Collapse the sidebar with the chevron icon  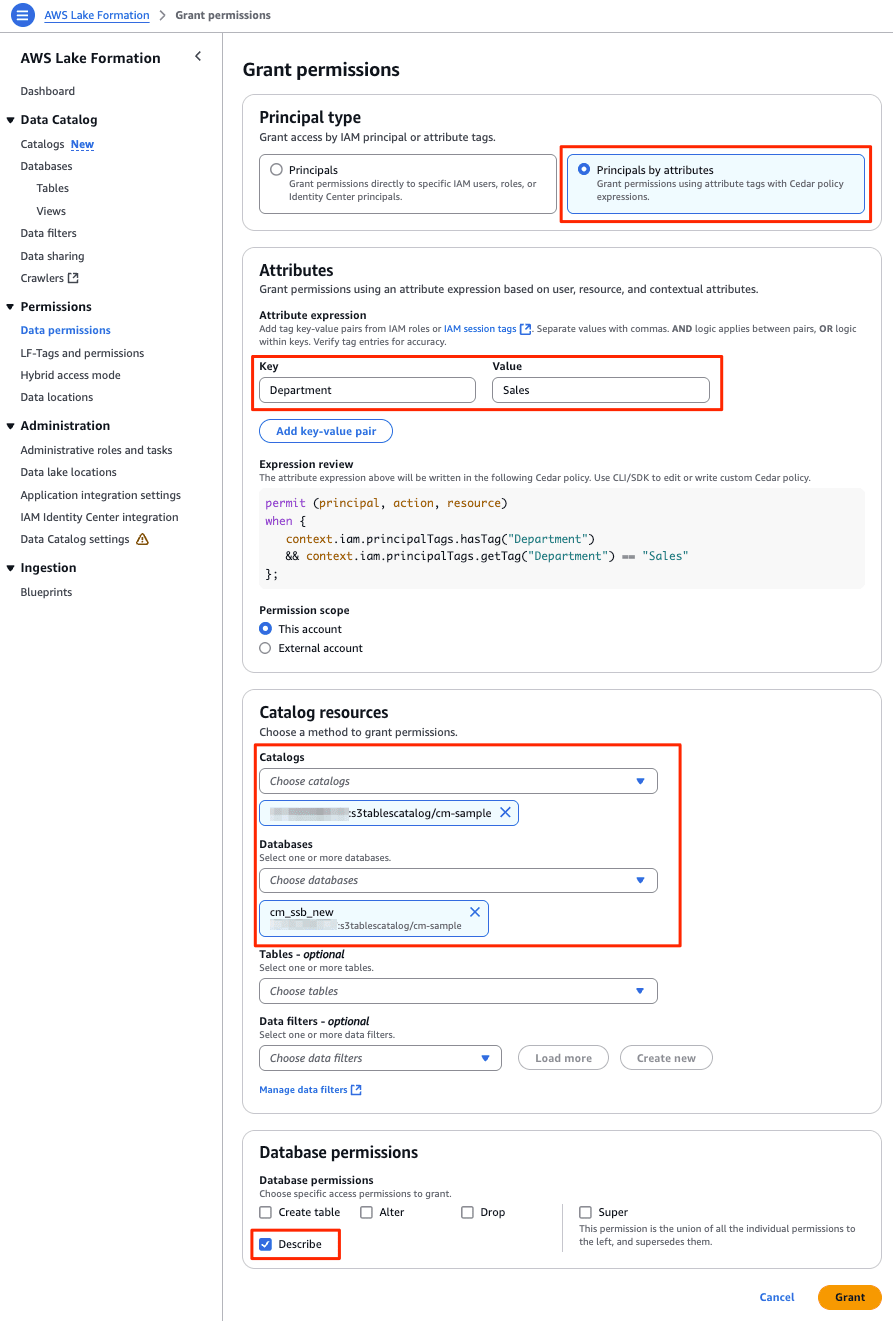198,56
